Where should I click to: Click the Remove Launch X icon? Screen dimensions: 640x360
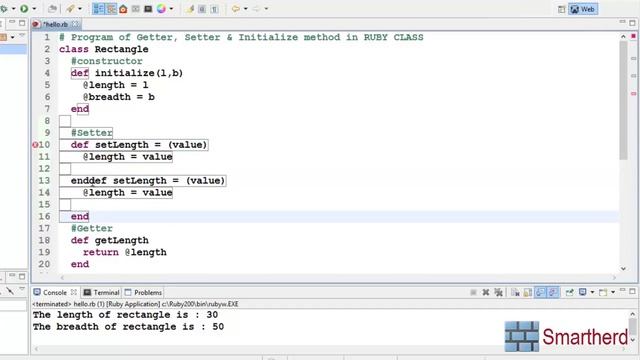coord(486,292)
